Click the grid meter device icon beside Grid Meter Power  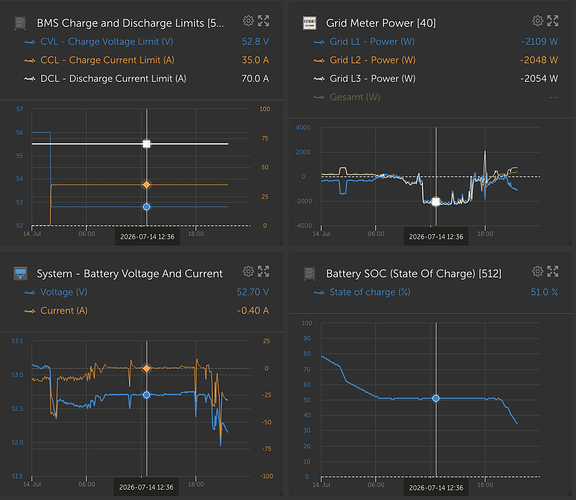[309, 23]
